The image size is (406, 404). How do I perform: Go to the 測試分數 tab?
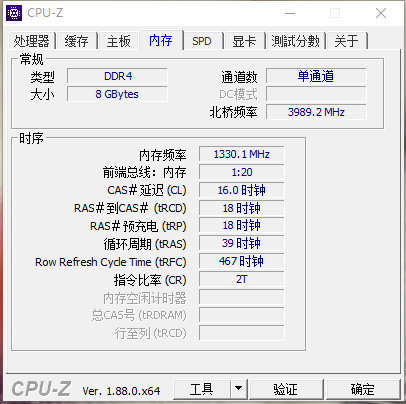[x=295, y=41]
